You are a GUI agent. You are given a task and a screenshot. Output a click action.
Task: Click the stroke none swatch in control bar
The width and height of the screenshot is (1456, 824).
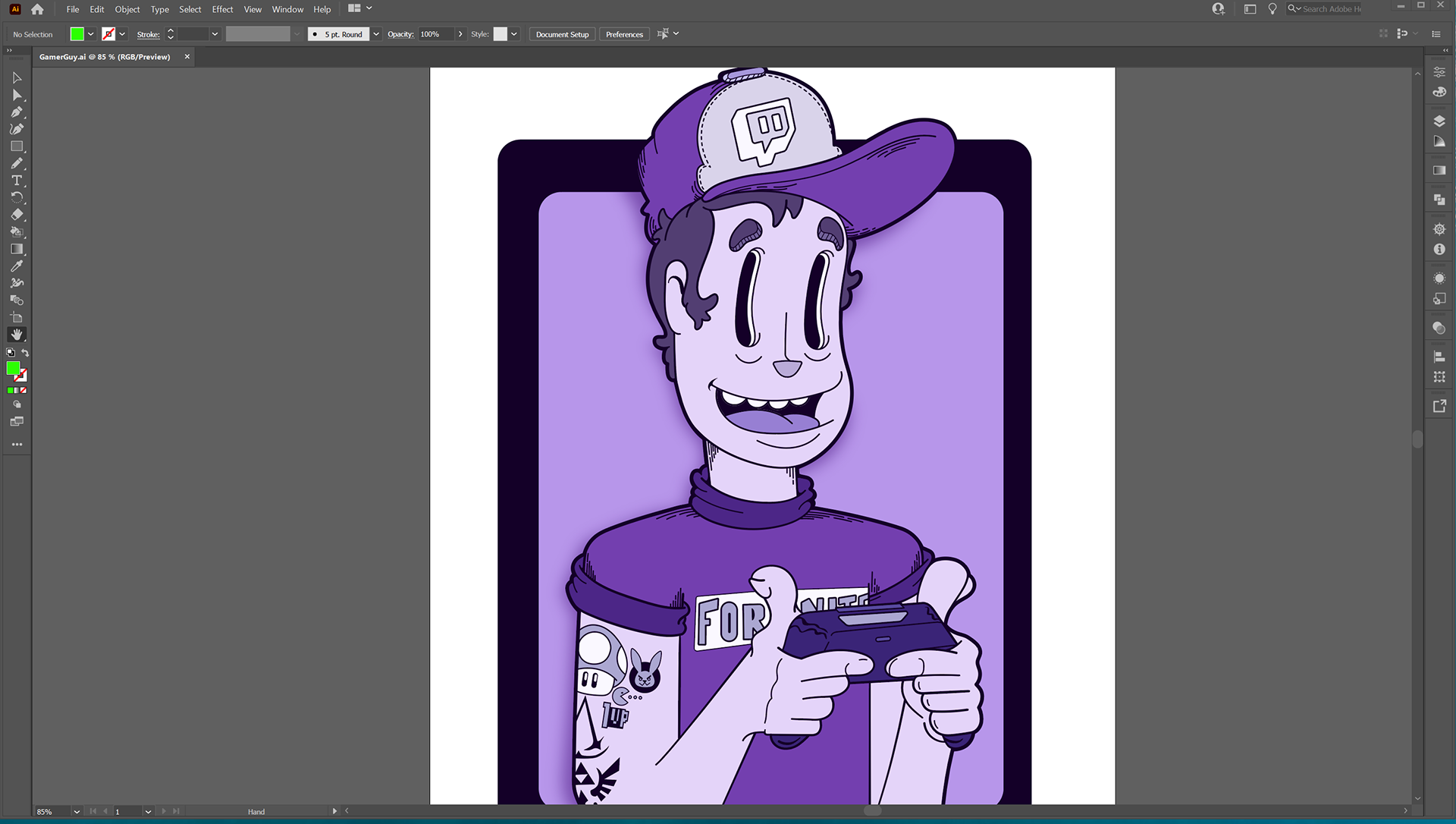click(108, 34)
